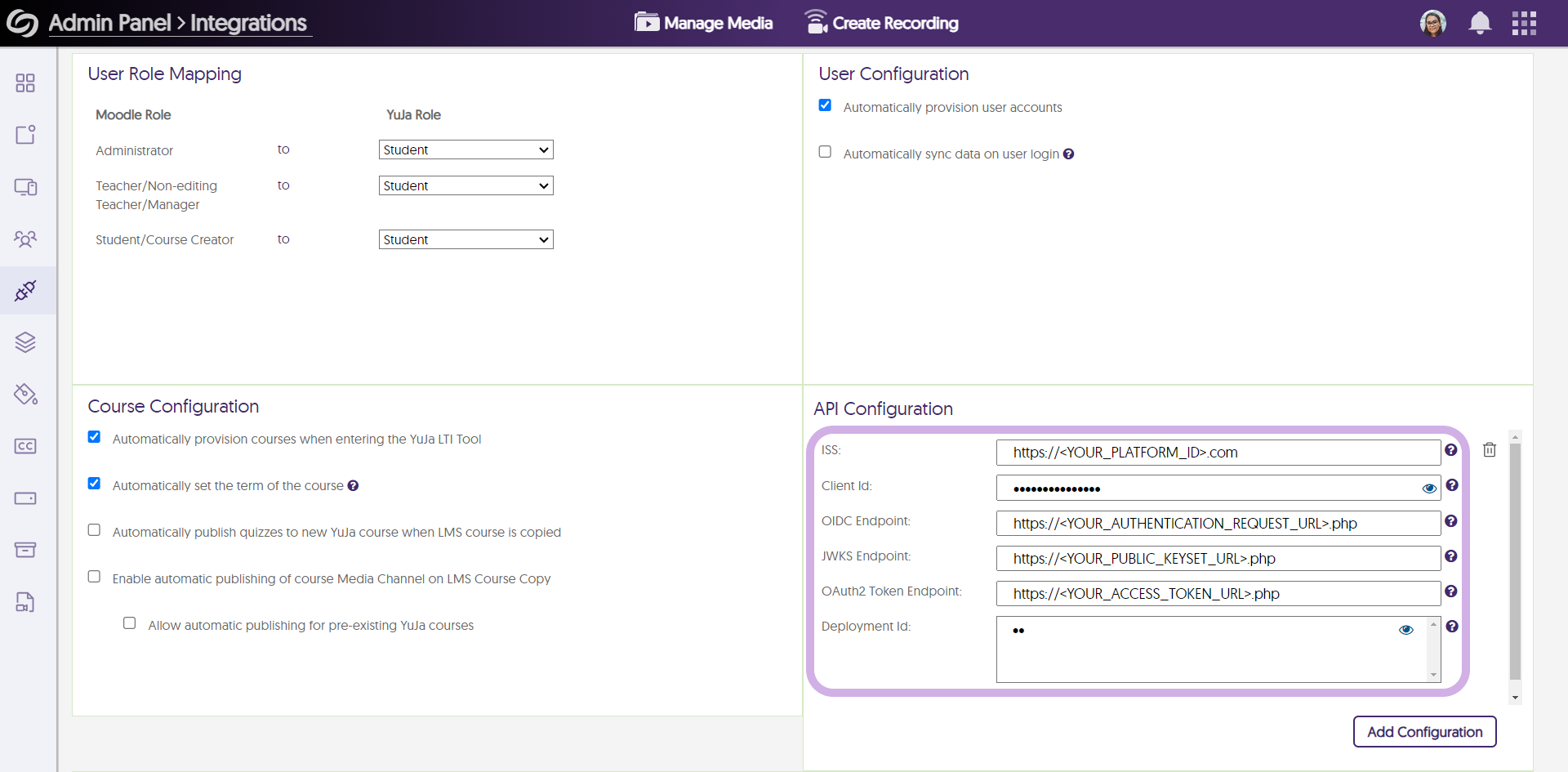
Task: Toggle automatically set the term checkbox
Action: click(x=94, y=484)
